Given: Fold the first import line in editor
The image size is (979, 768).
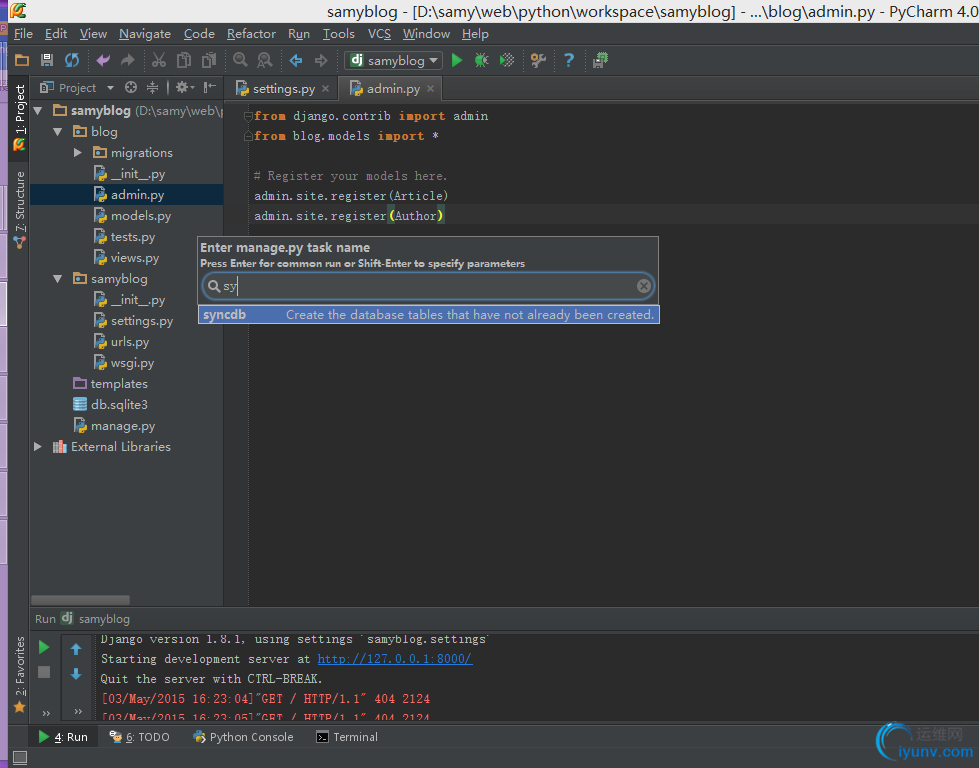Looking at the screenshot, I should [x=248, y=116].
